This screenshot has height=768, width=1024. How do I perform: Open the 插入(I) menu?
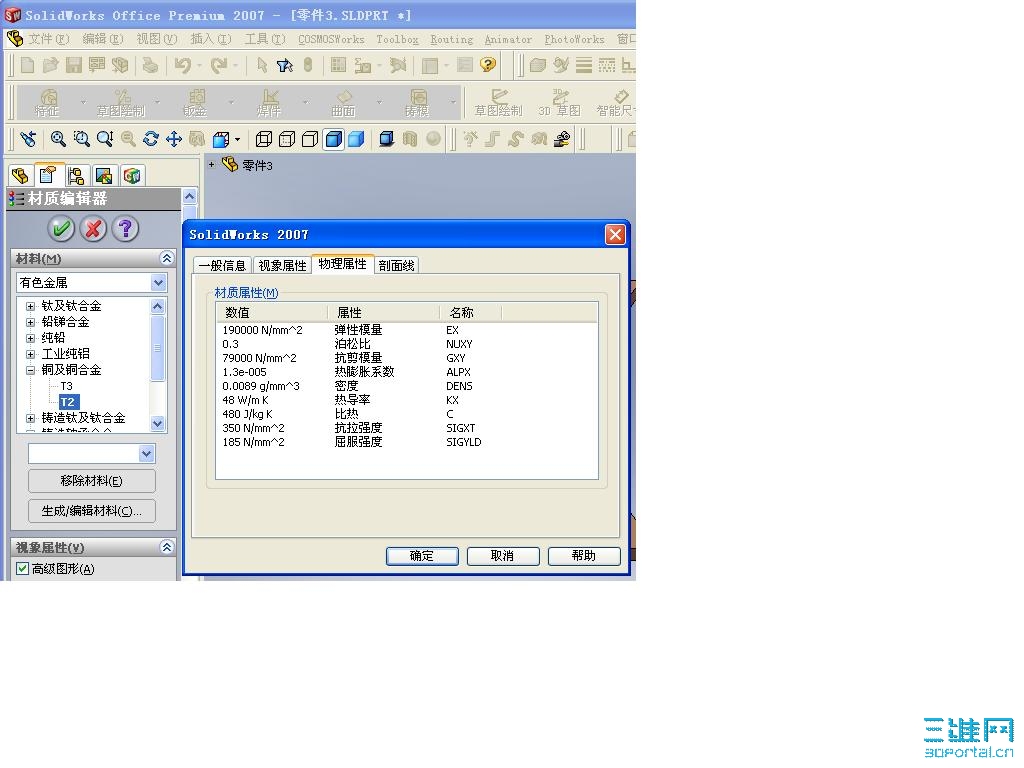click(x=210, y=39)
